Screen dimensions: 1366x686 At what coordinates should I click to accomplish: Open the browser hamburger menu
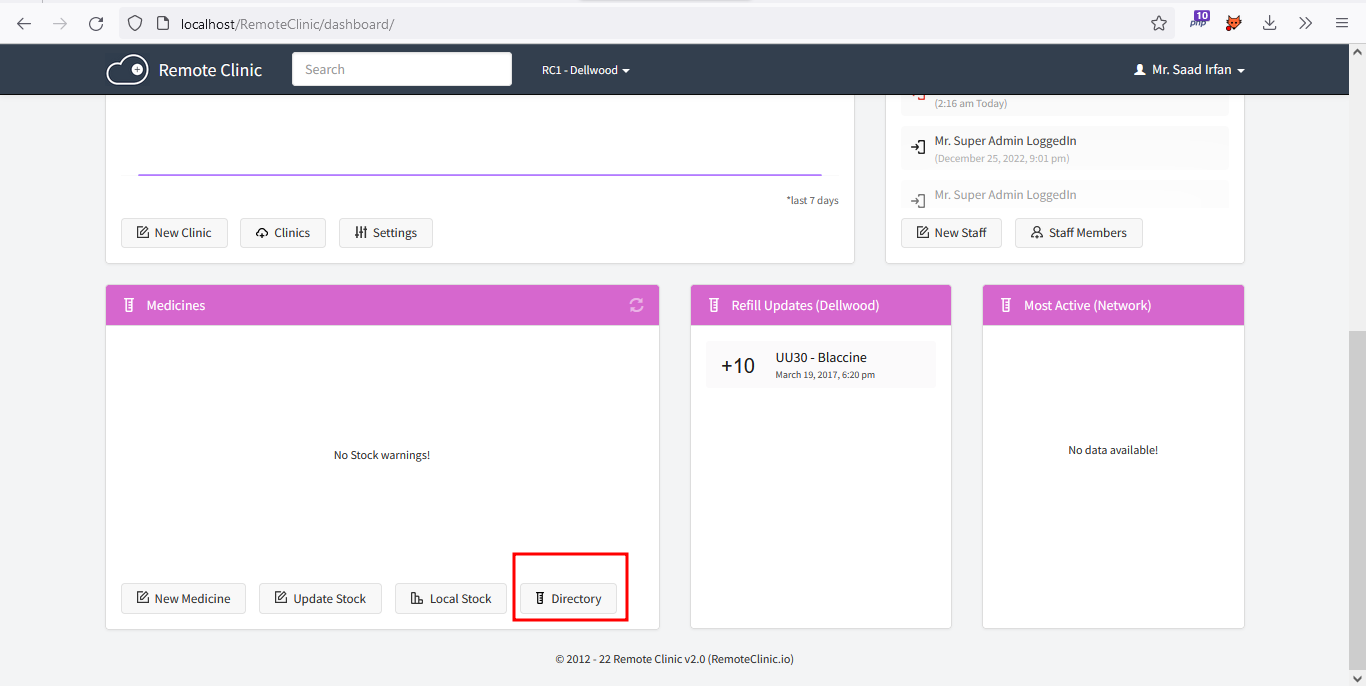(x=1342, y=23)
